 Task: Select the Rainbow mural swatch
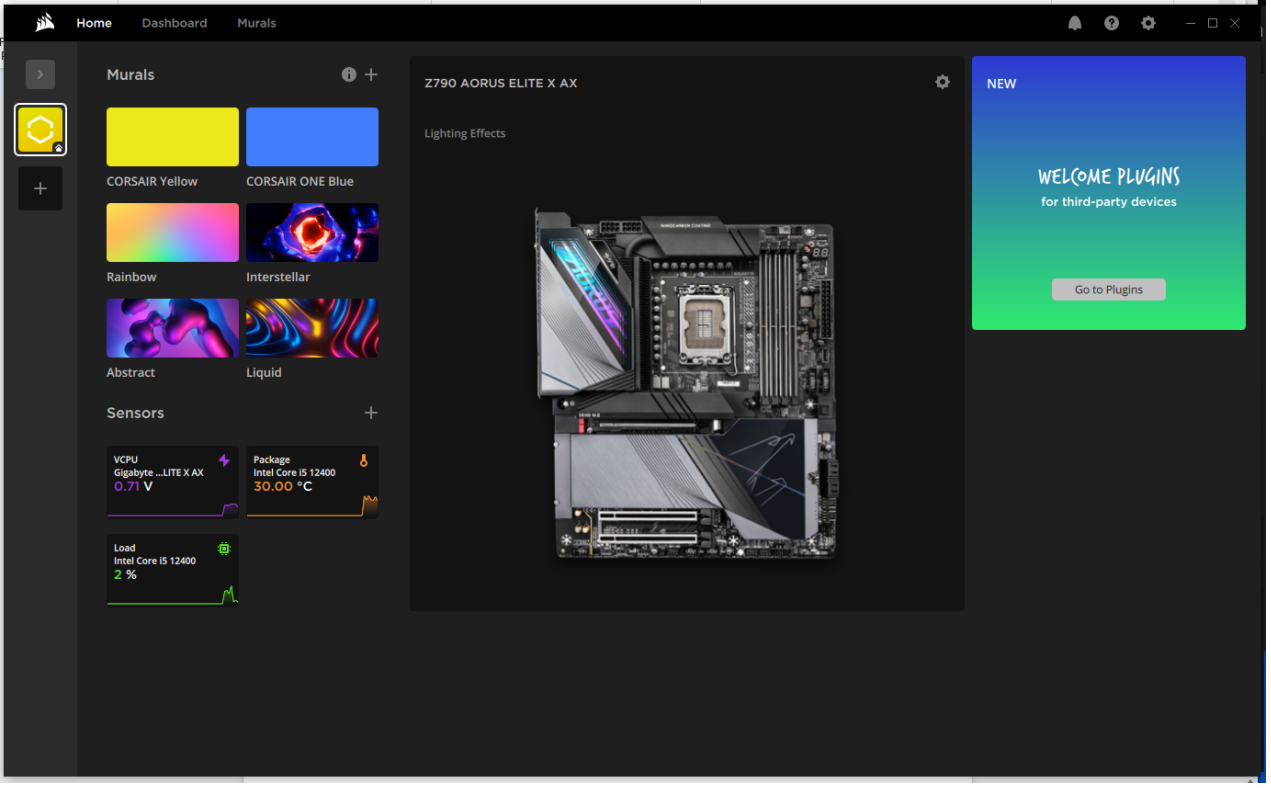pos(173,232)
